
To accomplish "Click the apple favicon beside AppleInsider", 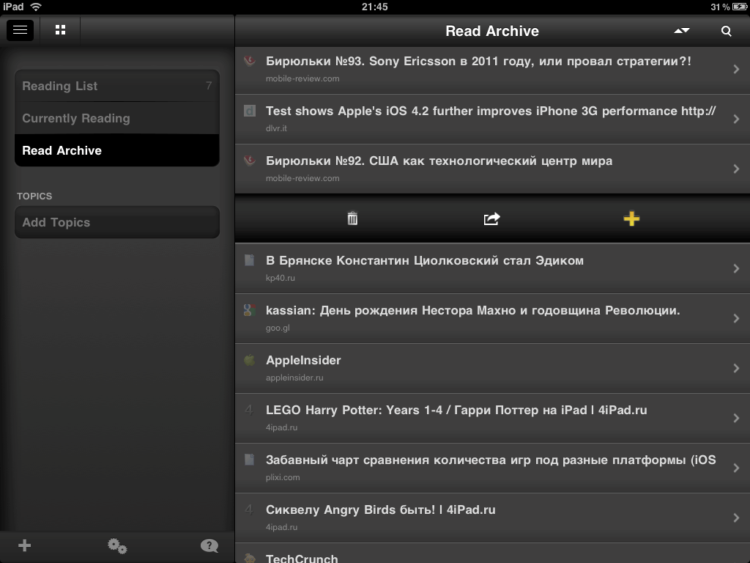I will coord(249,360).
